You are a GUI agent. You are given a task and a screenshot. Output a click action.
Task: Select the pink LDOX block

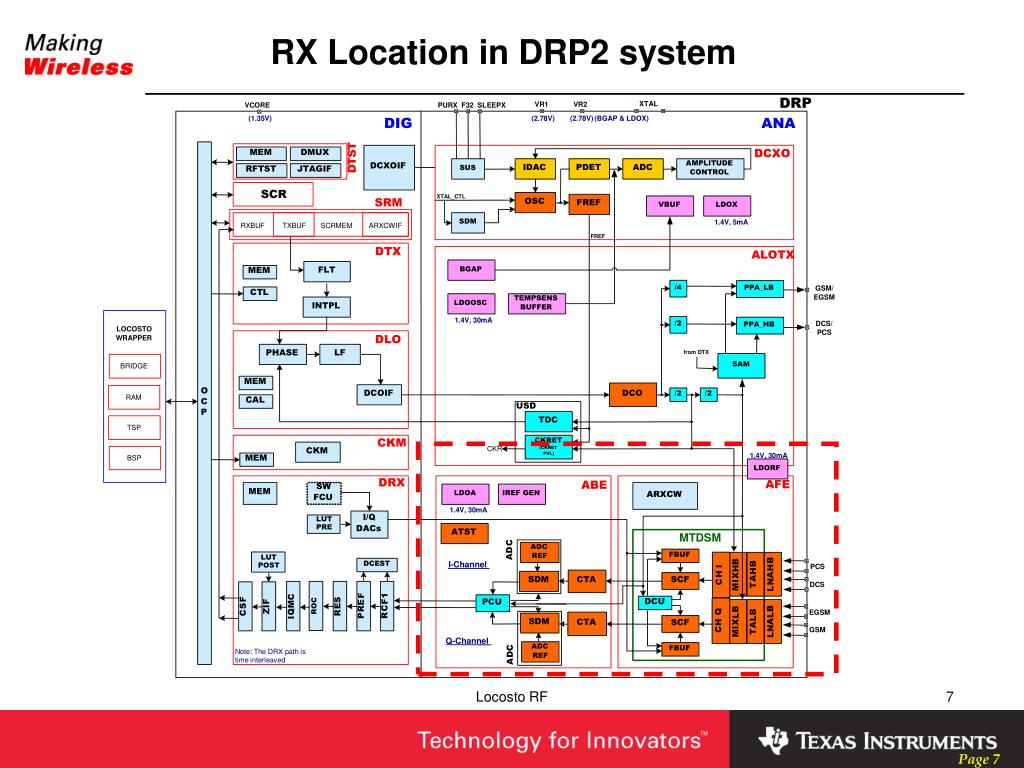(727, 206)
